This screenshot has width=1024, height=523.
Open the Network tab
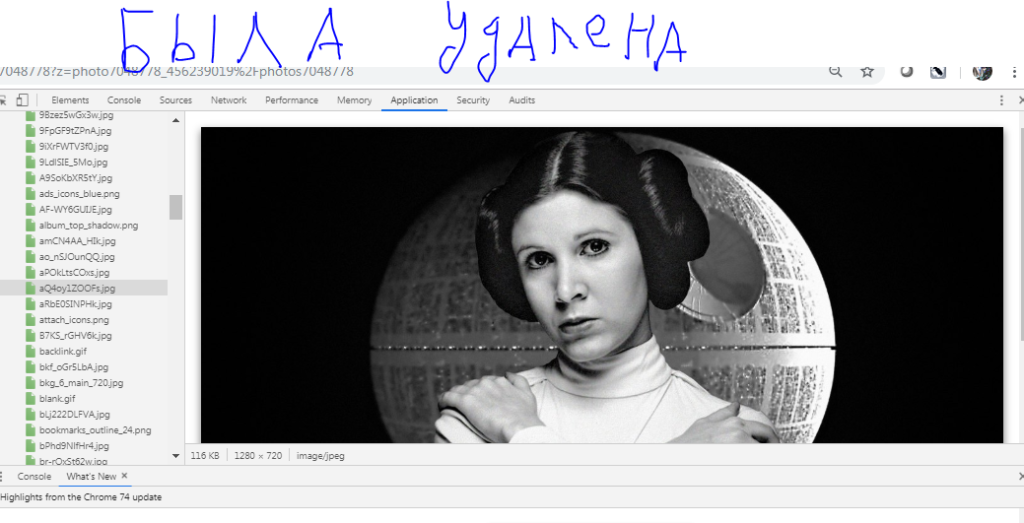[x=229, y=100]
